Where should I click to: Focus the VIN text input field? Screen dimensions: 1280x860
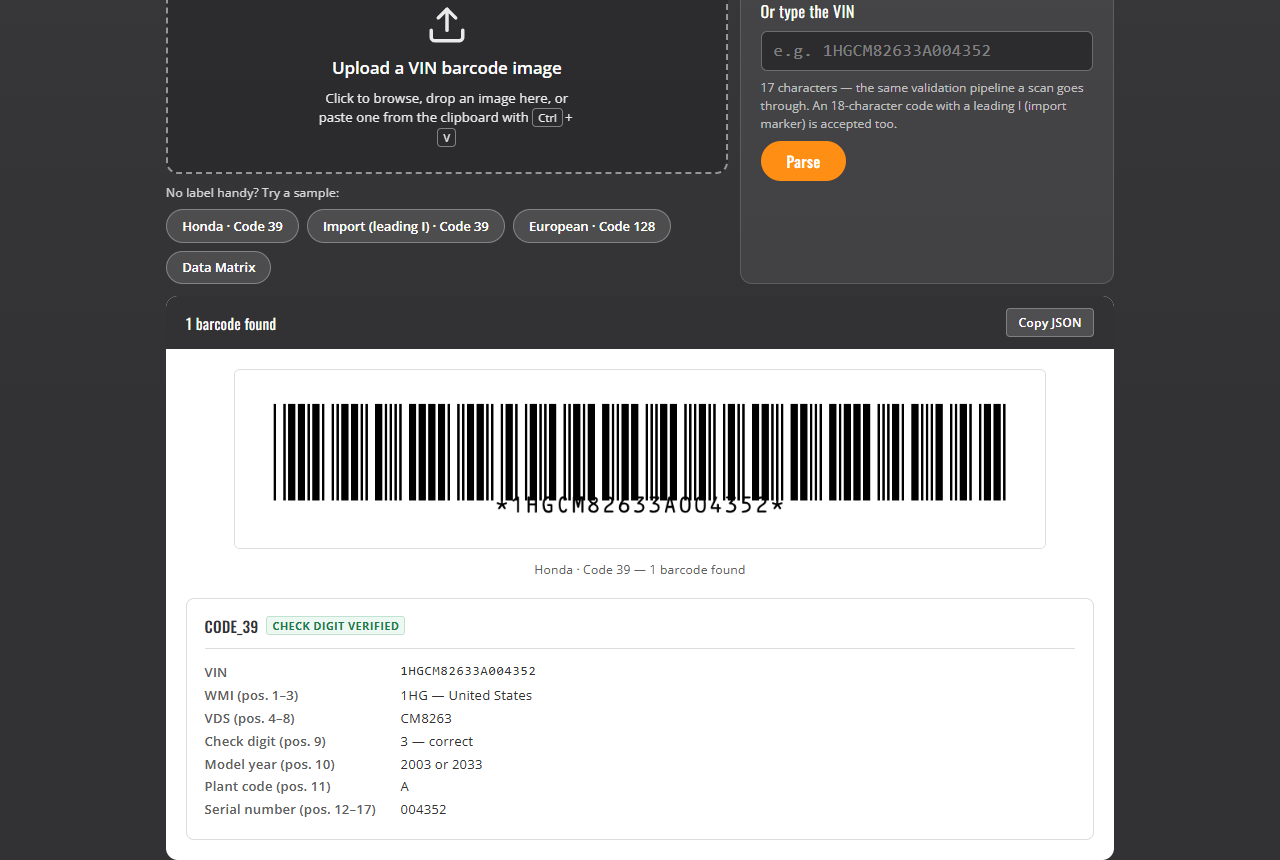coord(927,51)
